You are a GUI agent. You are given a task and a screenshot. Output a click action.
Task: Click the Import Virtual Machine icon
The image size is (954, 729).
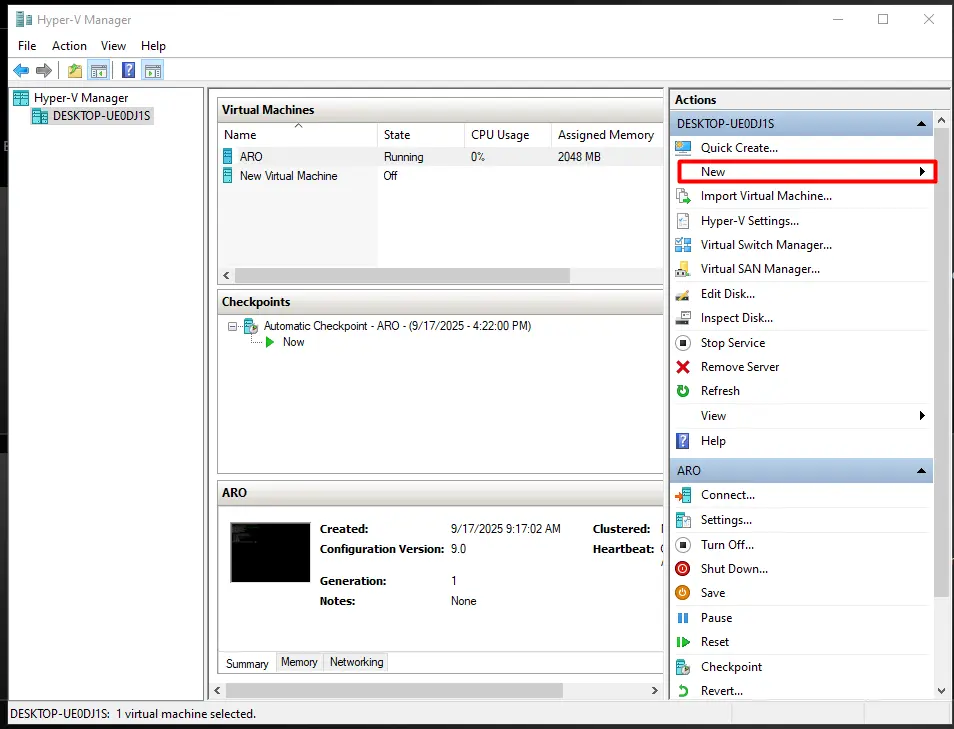coord(683,196)
